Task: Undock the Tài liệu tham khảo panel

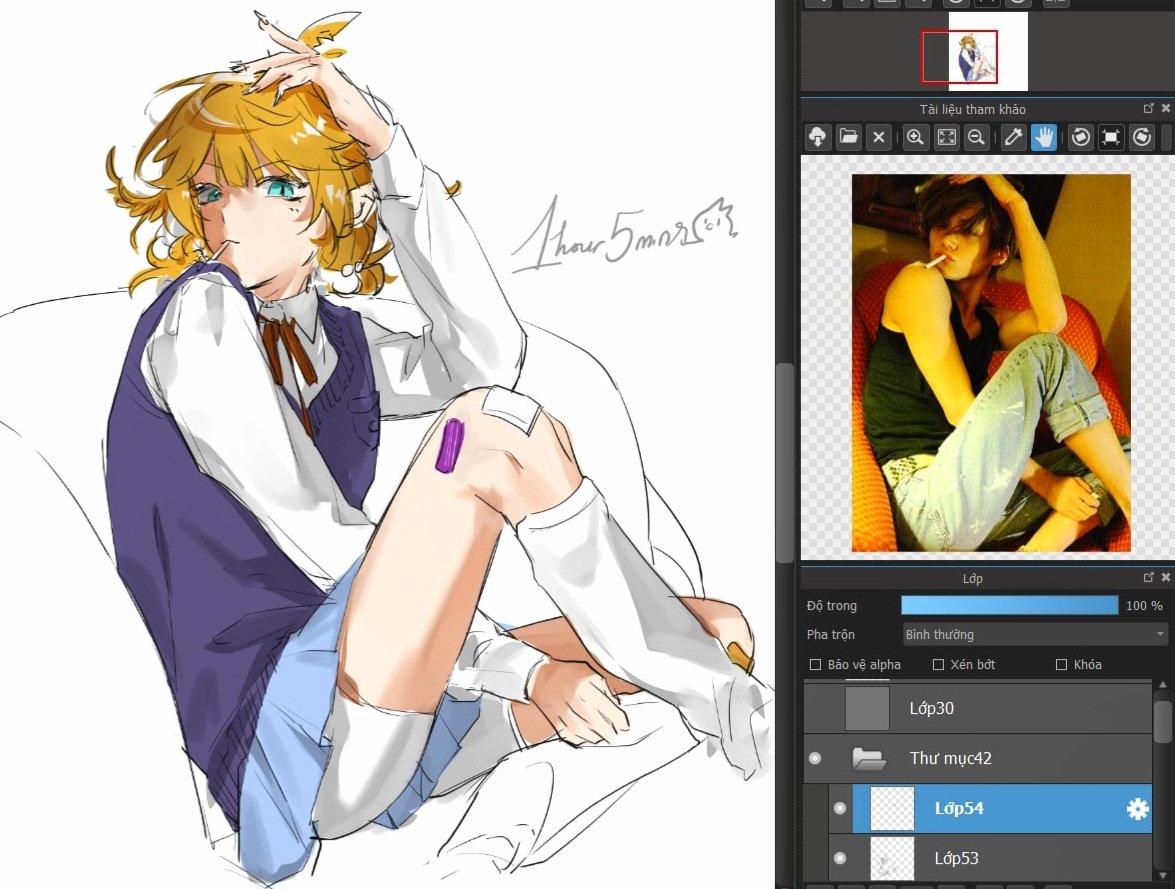Action: (1149, 109)
